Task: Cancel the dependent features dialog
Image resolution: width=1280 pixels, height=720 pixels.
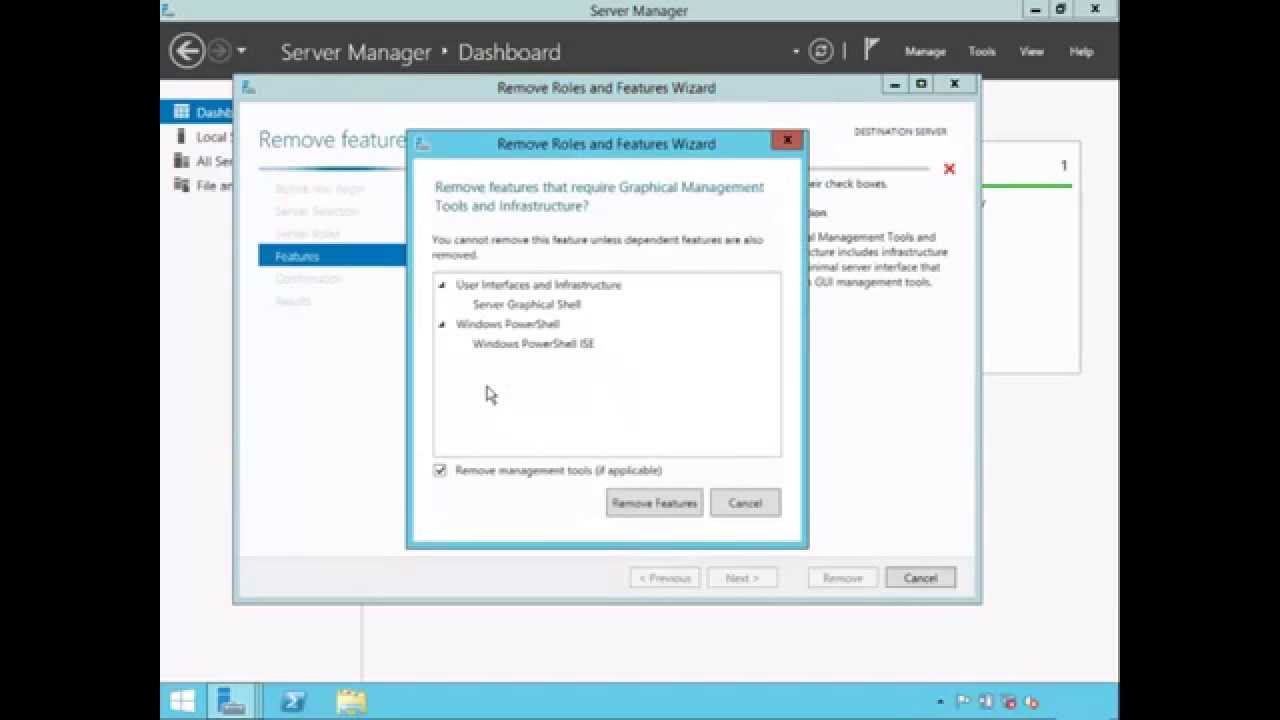Action: 745,503
